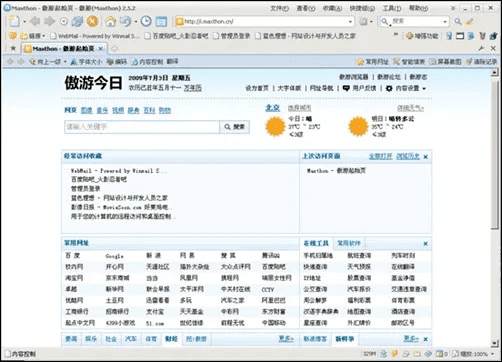This screenshot has height=362, width=502.
Task: Open the 帮助 menu
Action: coord(418,8)
